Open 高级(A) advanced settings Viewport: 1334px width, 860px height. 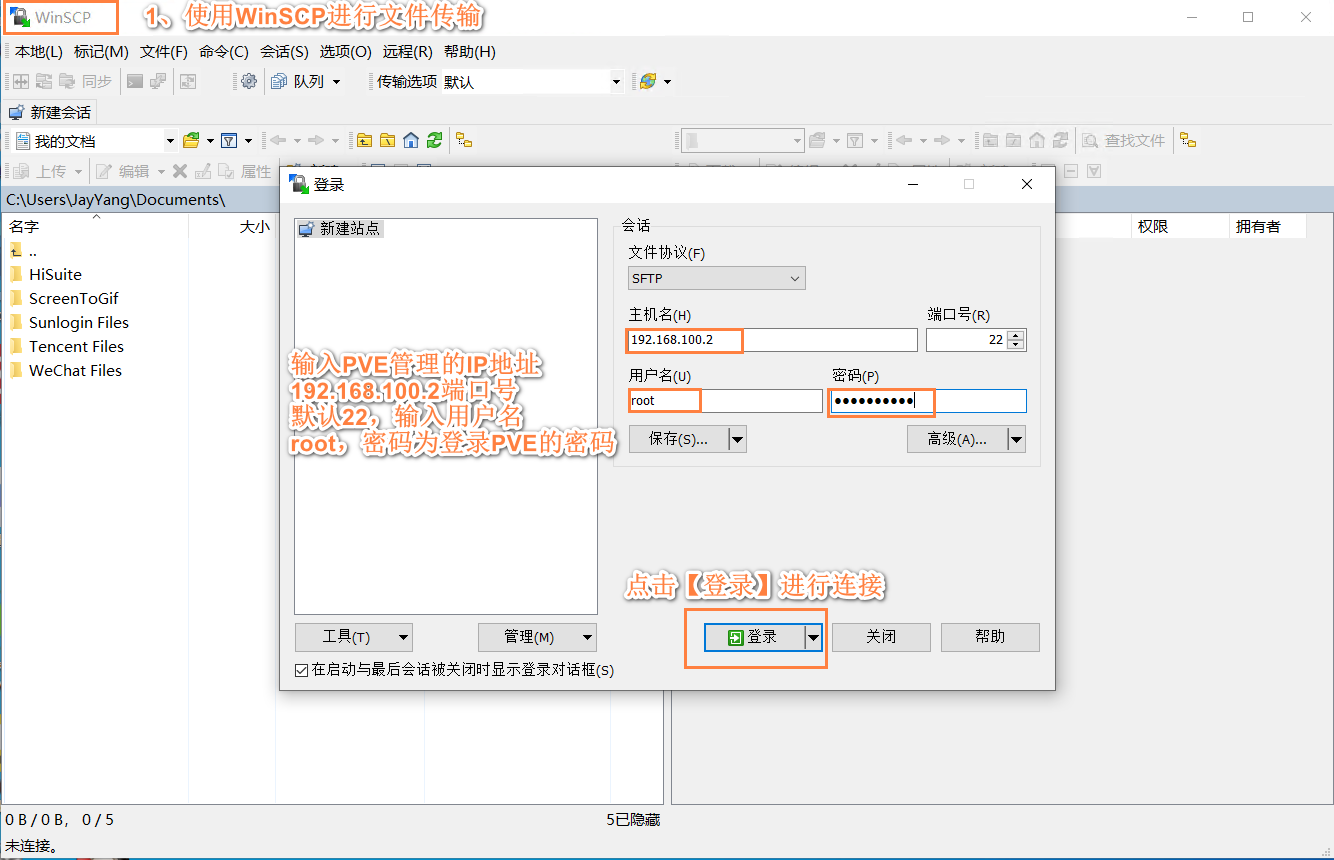[x=956, y=438]
